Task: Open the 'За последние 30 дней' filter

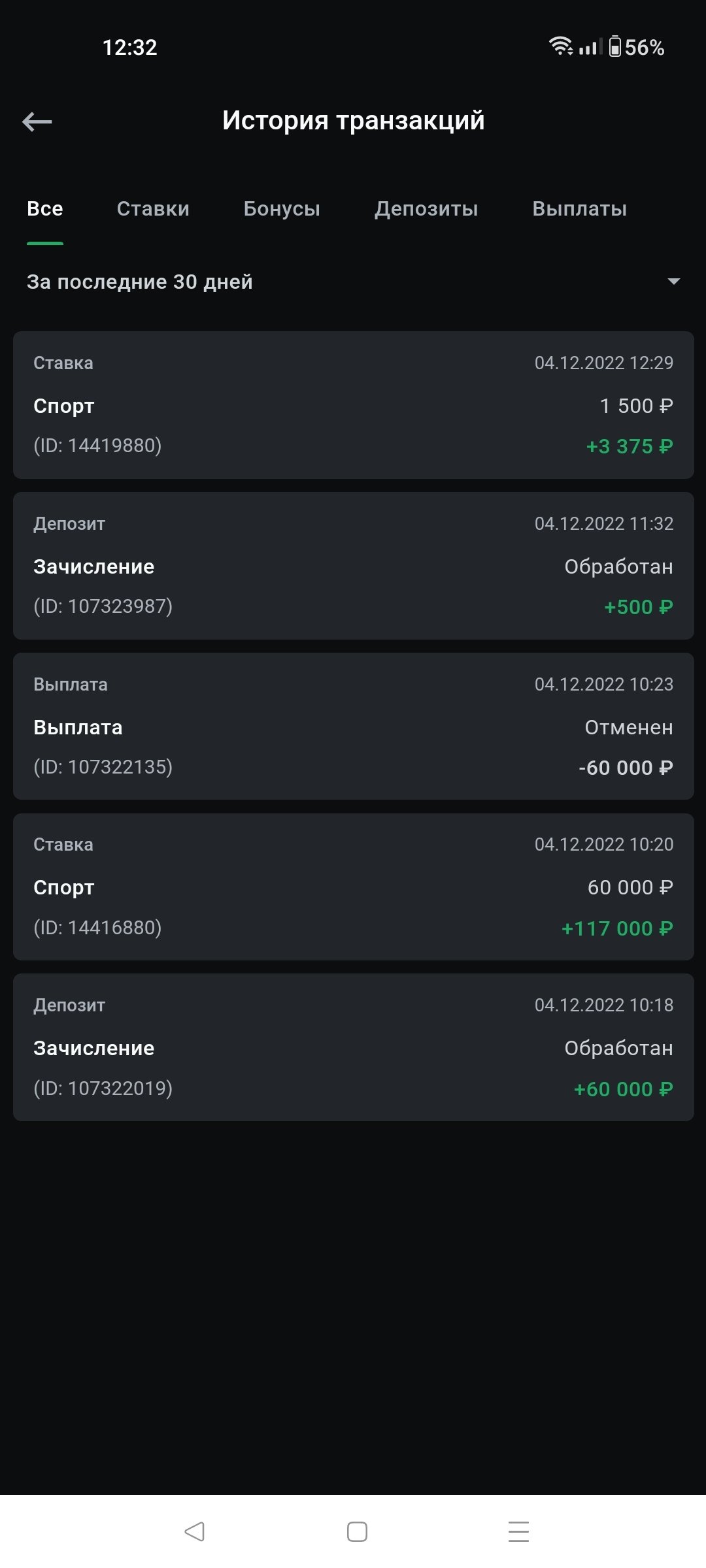Action: (x=140, y=282)
